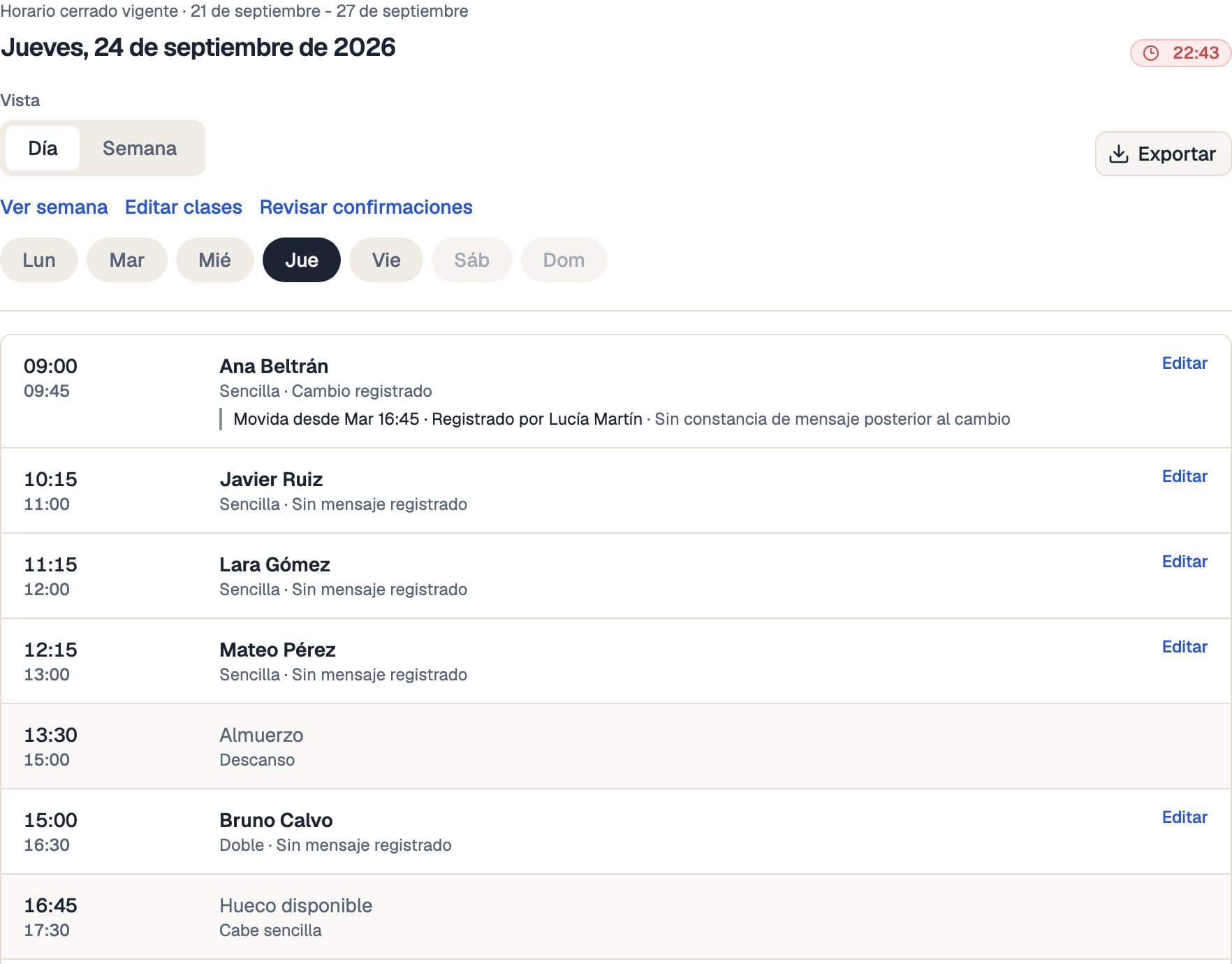Click 'Cabe sencilla' text
This screenshot has width=1232, height=964.
270,930
